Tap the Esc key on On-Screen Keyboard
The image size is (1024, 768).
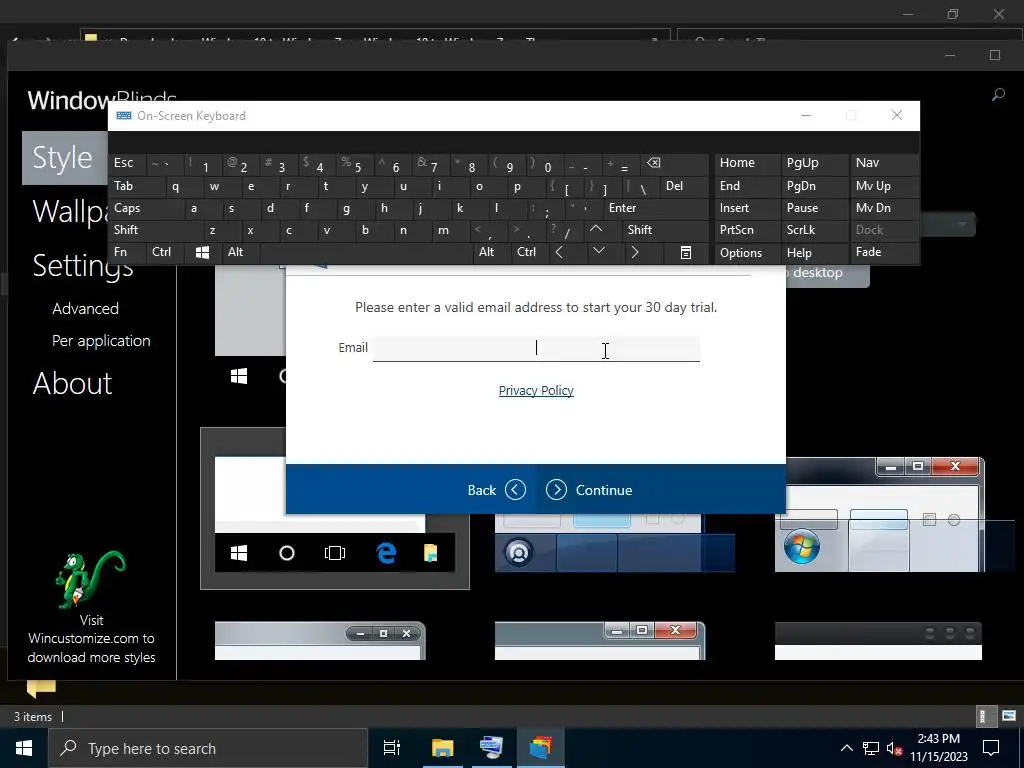[126, 163]
